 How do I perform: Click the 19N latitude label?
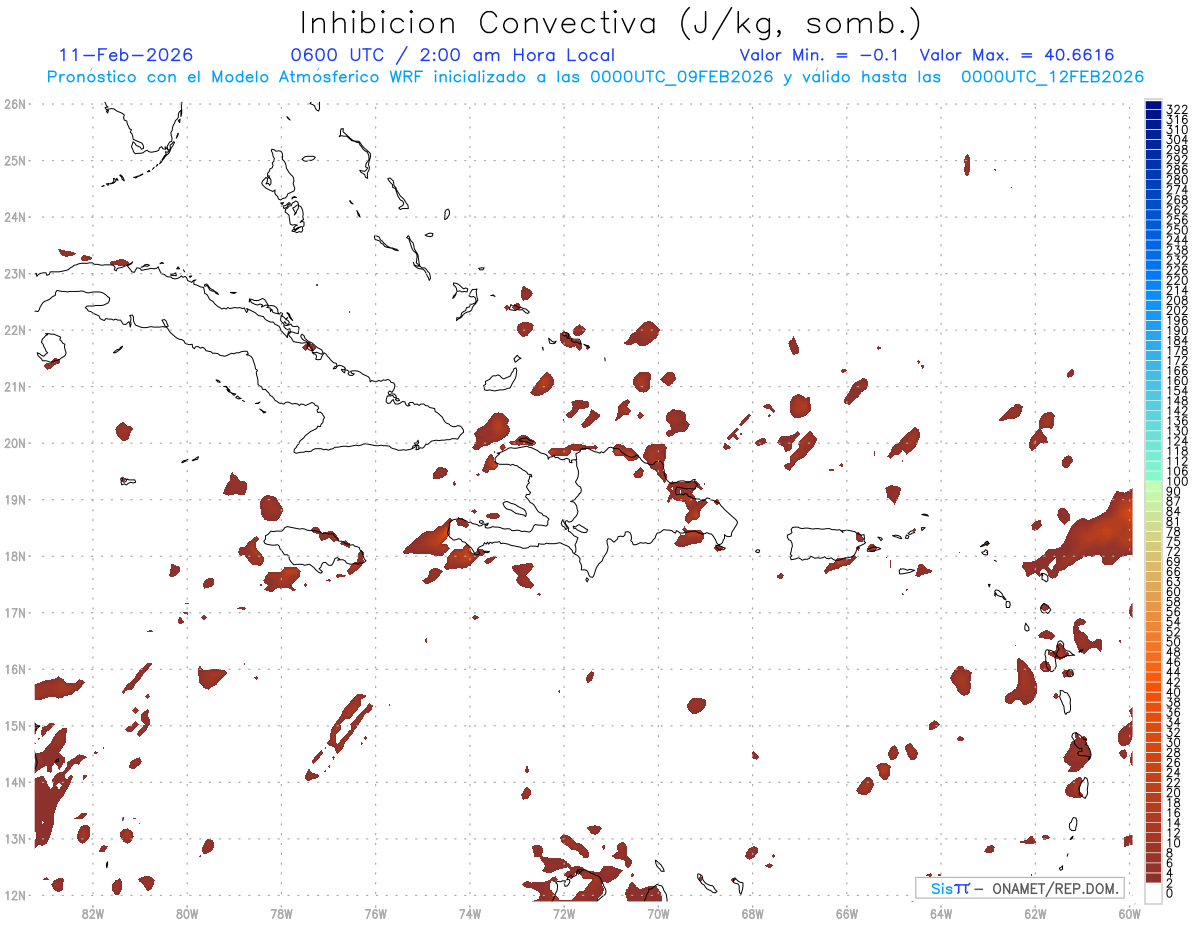point(14,499)
